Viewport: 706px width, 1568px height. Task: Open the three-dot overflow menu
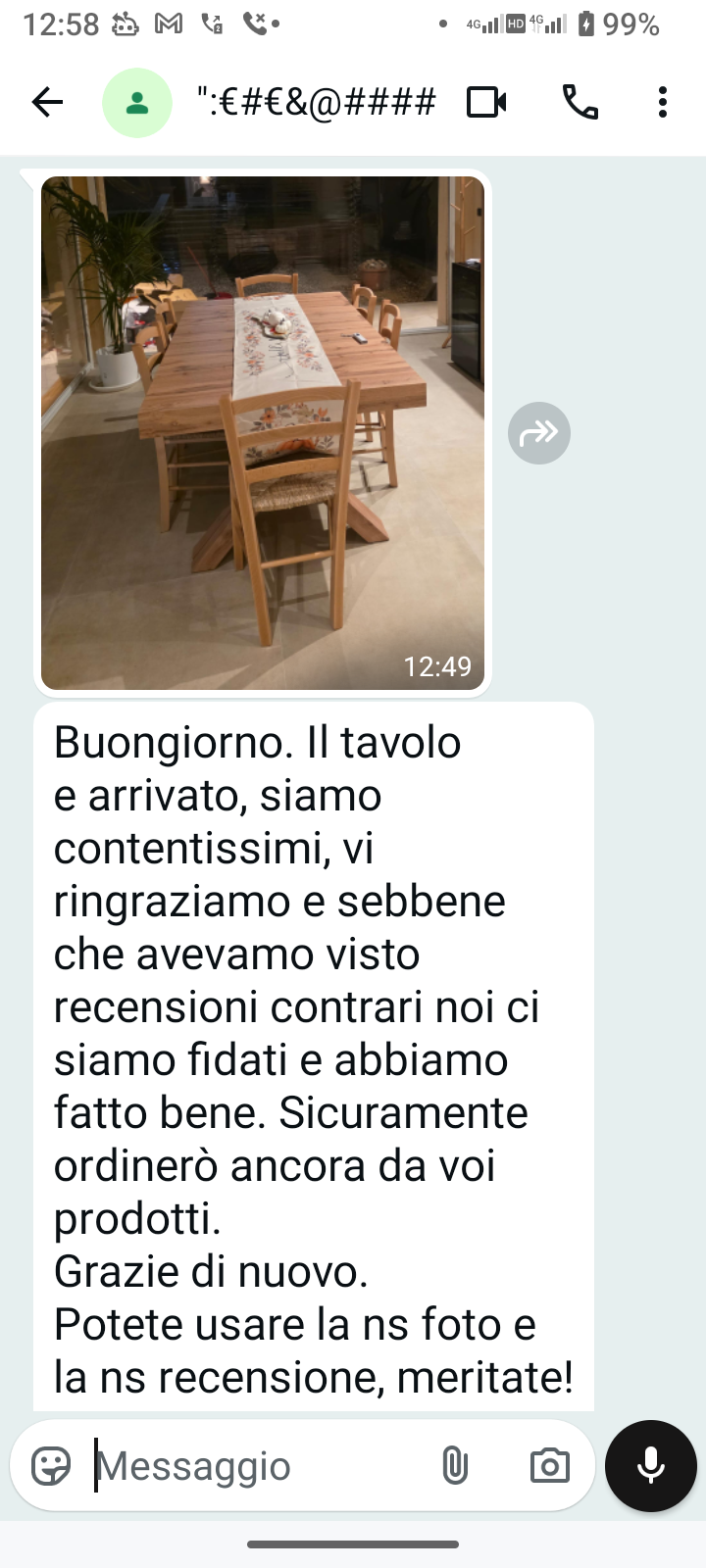[x=663, y=102]
